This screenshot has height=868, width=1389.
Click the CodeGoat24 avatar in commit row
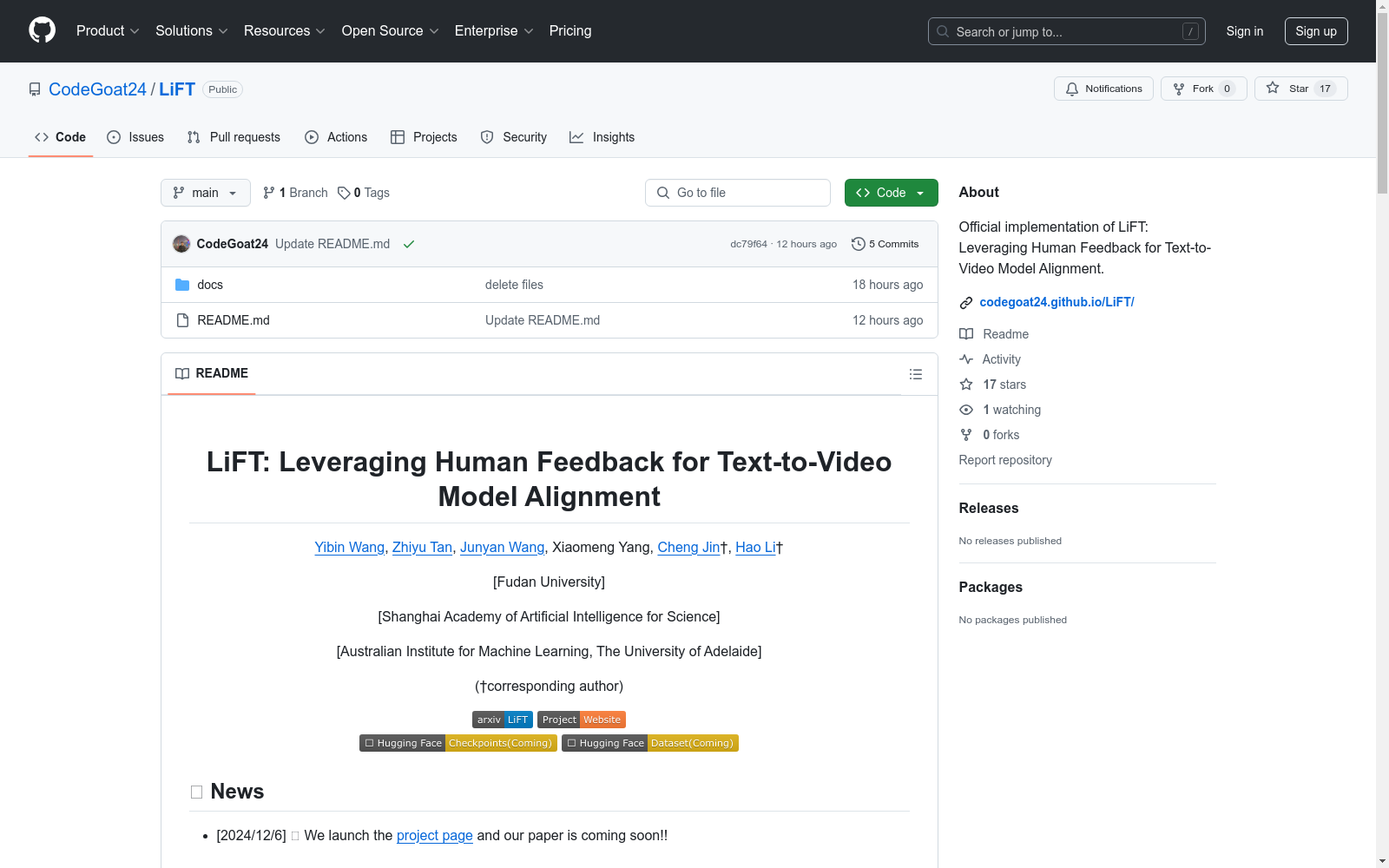pos(181,244)
